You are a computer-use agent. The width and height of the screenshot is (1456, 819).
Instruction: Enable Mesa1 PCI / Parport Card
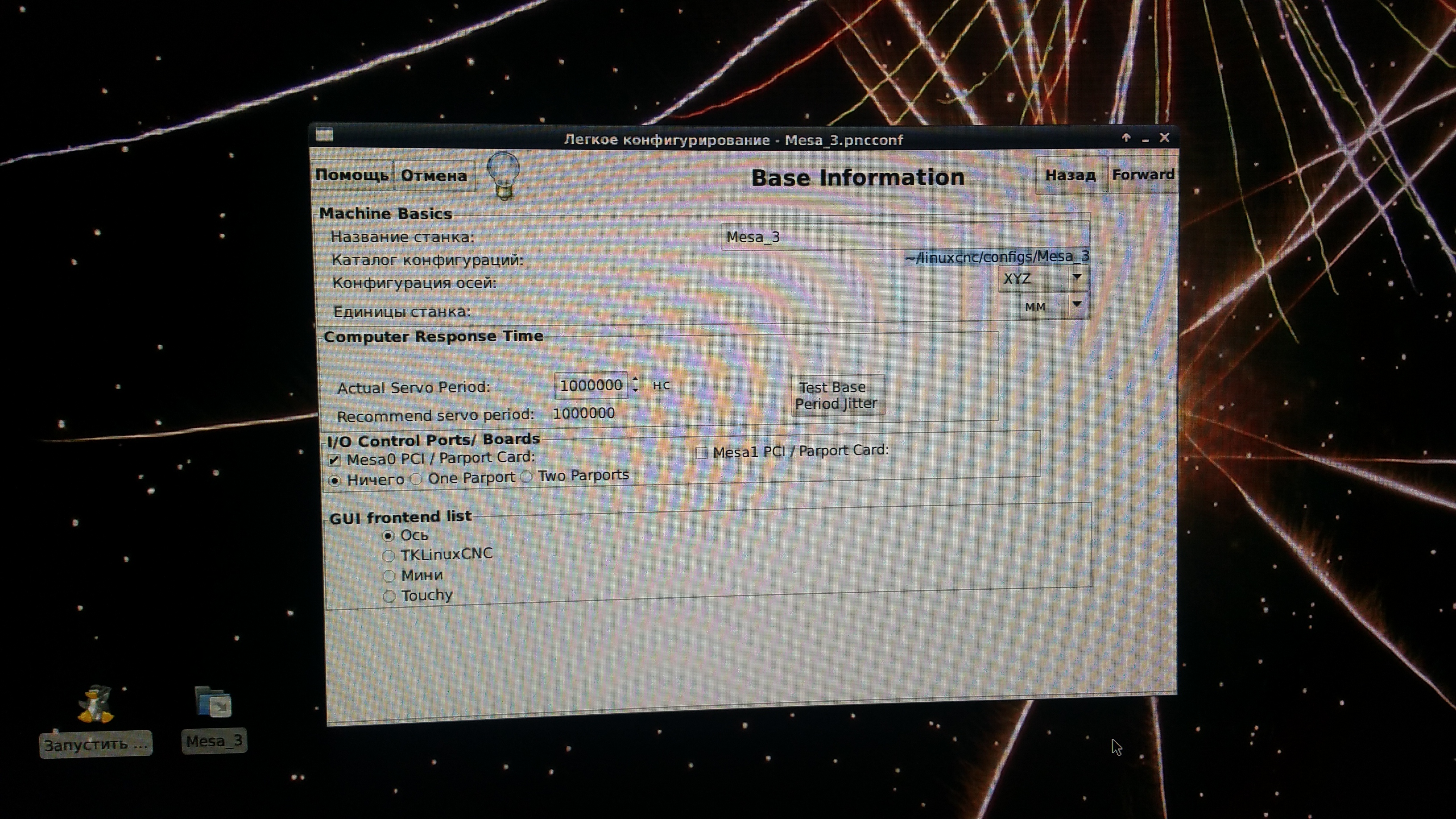tap(701, 453)
